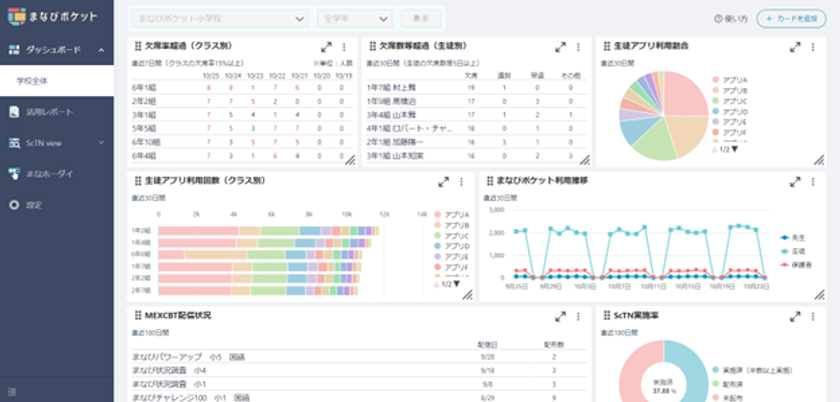This screenshot has width=840, height=402.
Task: Expand the ScTN view submenu chevron
Action: tap(101, 143)
